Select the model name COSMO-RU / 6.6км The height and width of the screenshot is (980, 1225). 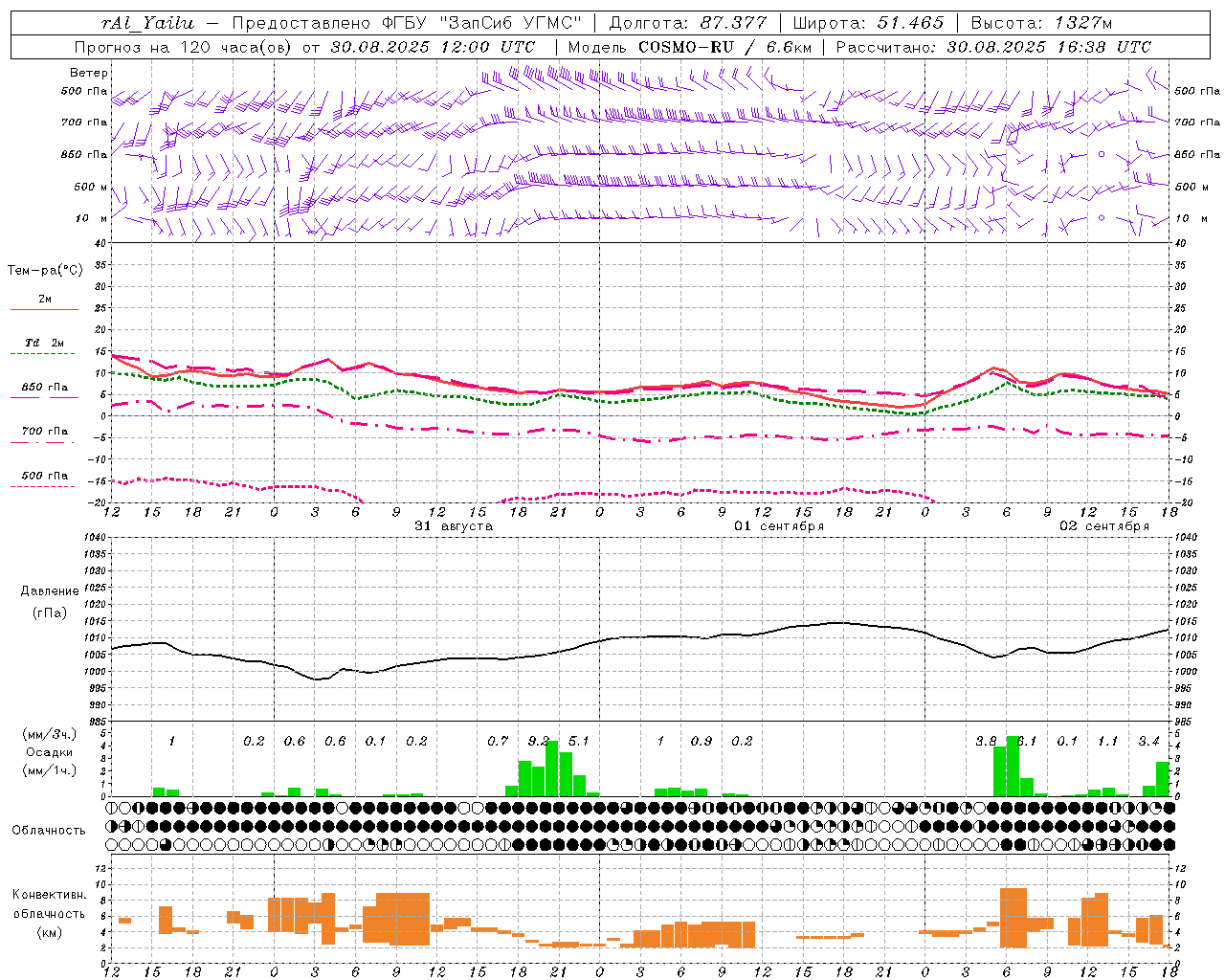coord(725,47)
